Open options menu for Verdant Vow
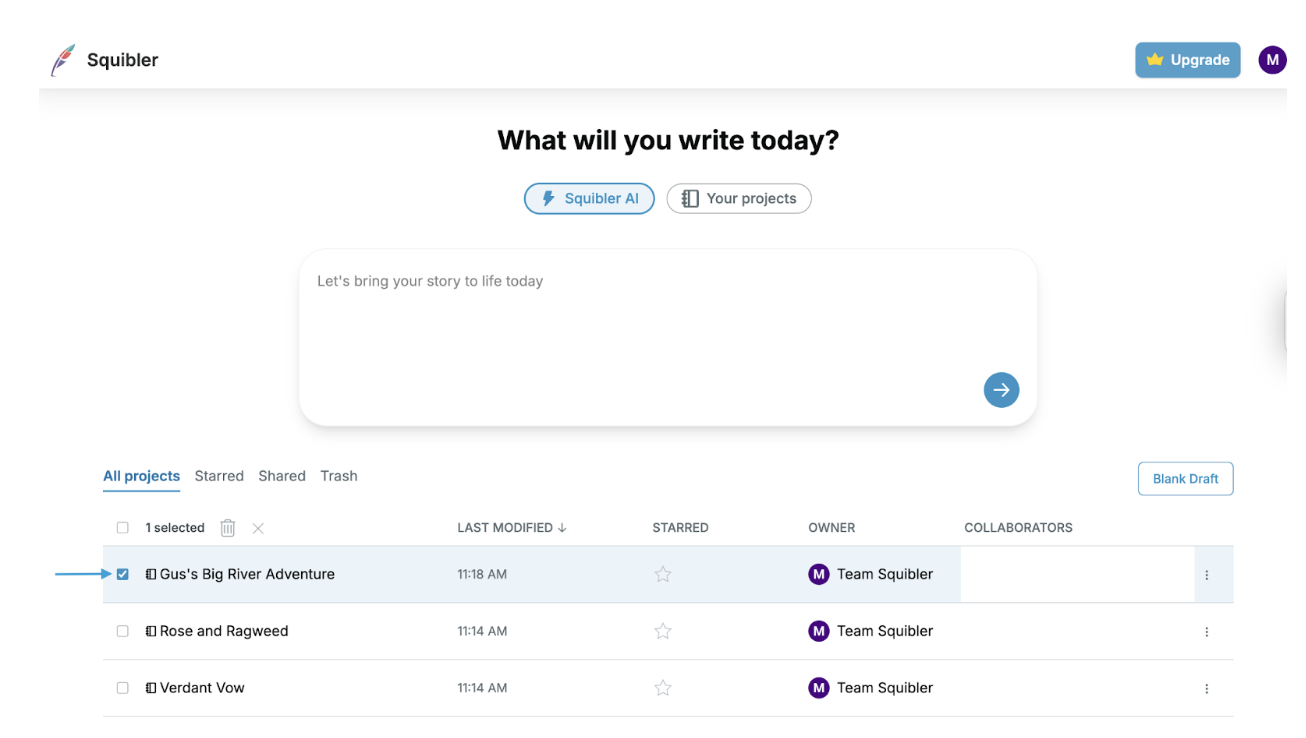This screenshot has height=738, width=1306. click(1207, 689)
